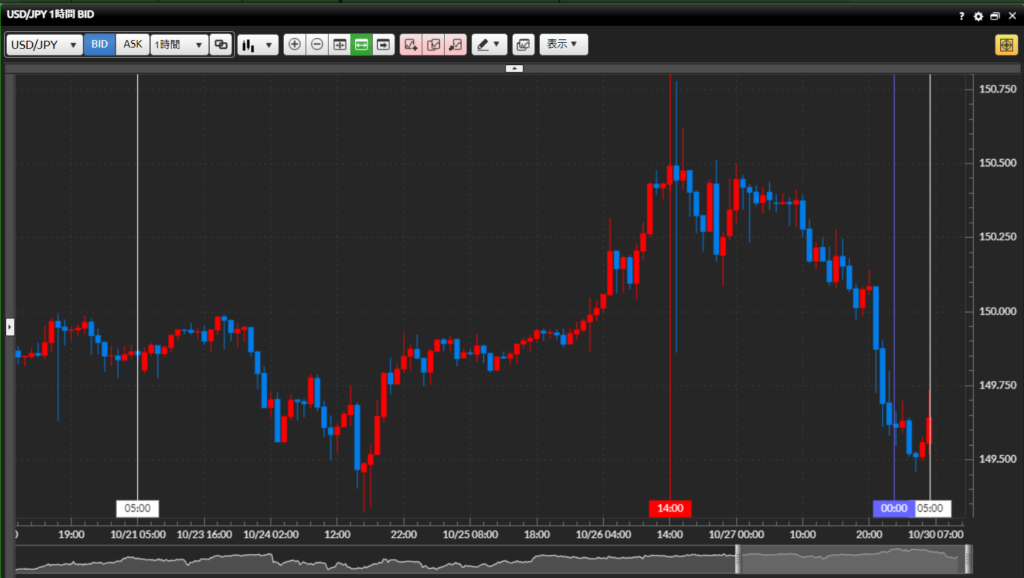Click the green horizontal fit-width icon
Image resolution: width=1024 pixels, height=578 pixels.
tap(361, 45)
